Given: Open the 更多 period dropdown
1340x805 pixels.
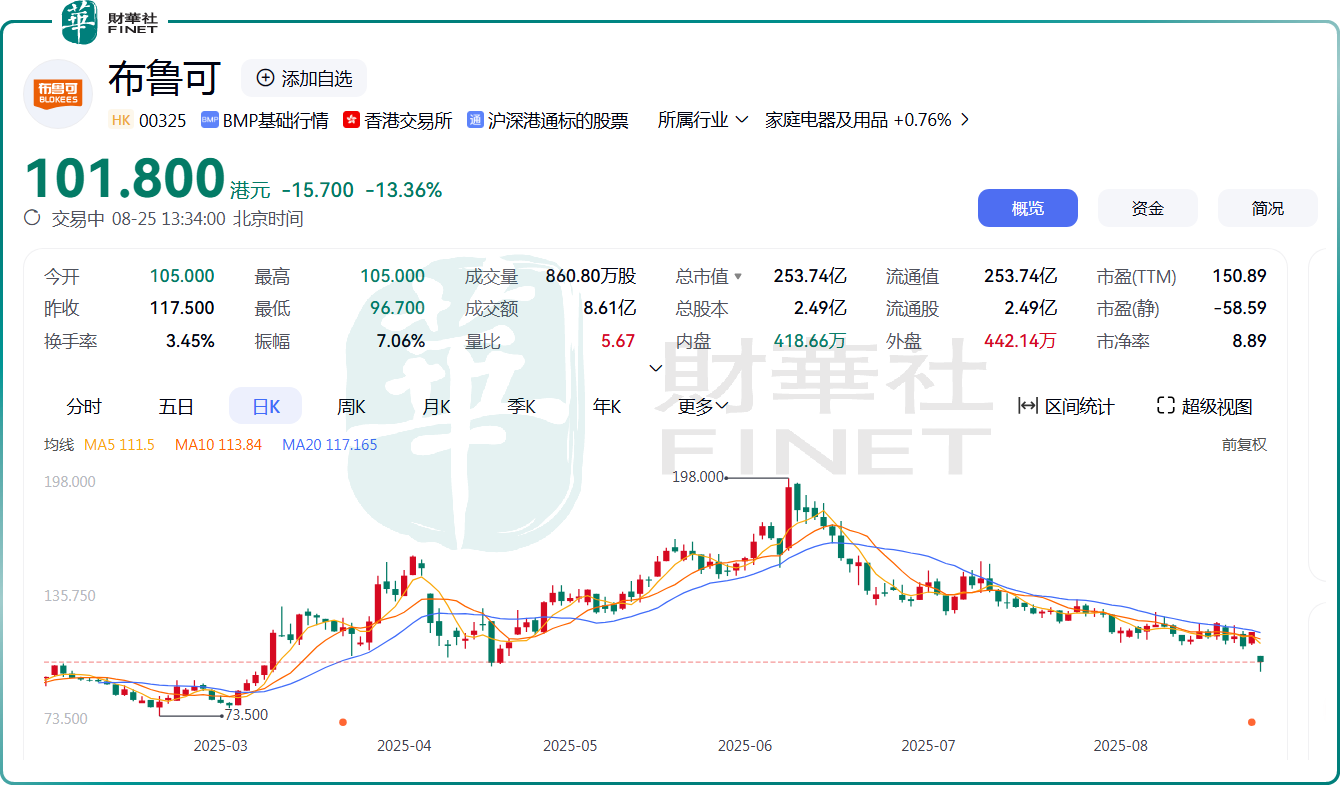Looking at the screenshot, I should point(703,406).
